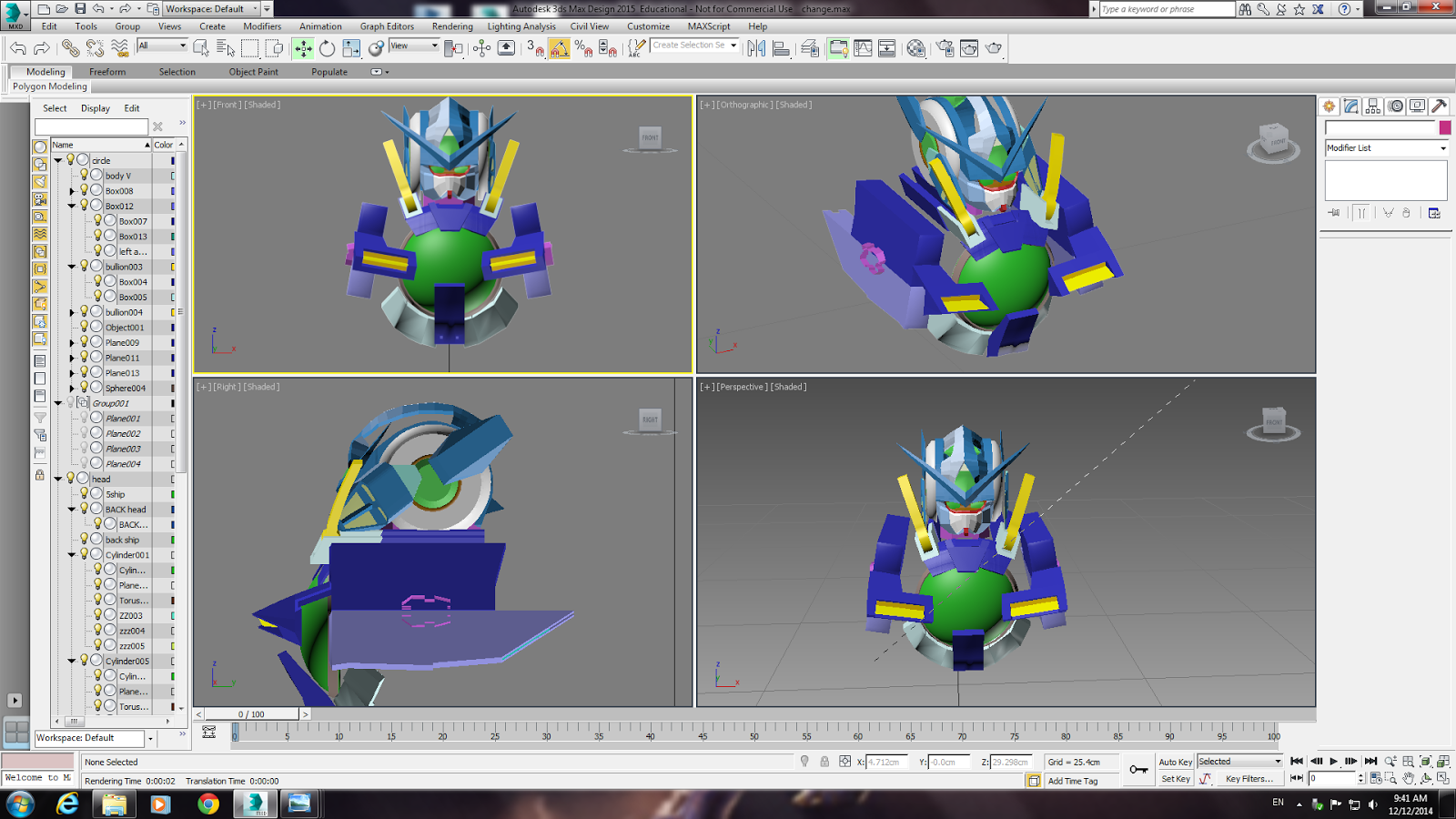
Task: Click the Save File quick access icon
Action: [80, 8]
